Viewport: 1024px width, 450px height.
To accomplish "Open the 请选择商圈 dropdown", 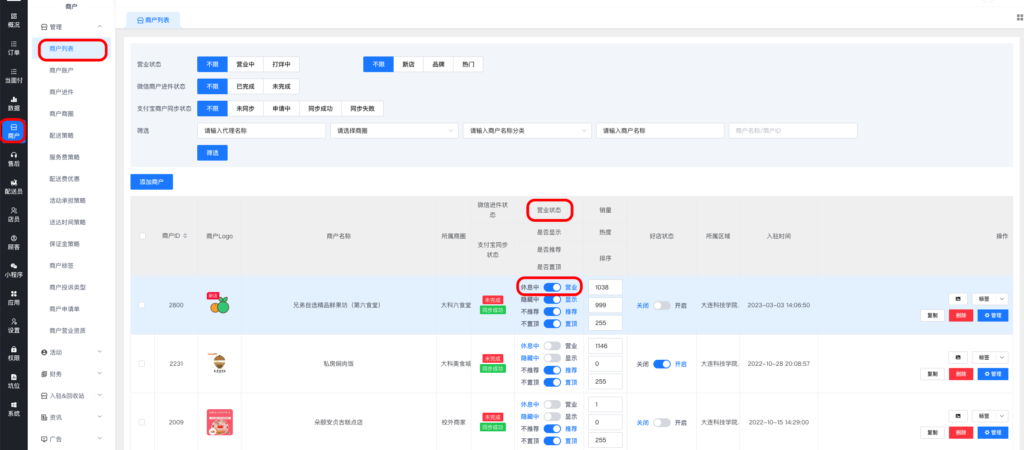I will click(x=395, y=130).
